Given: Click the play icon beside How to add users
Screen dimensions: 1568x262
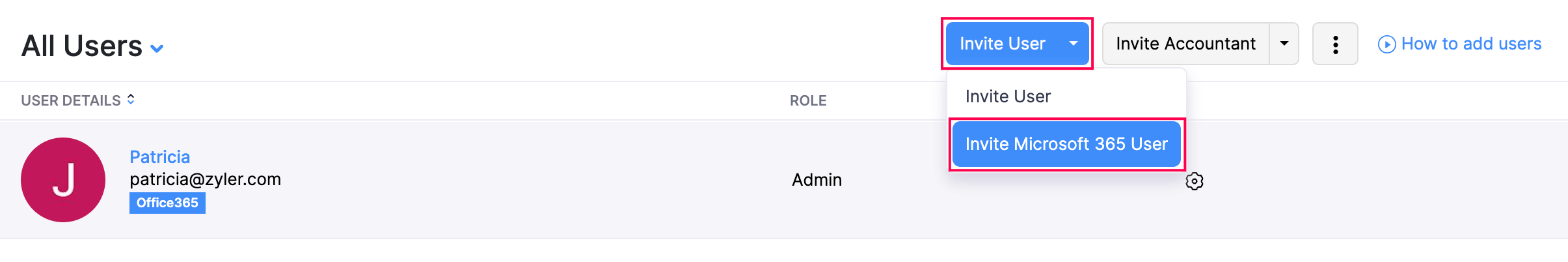Looking at the screenshot, I should [x=1386, y=44].
